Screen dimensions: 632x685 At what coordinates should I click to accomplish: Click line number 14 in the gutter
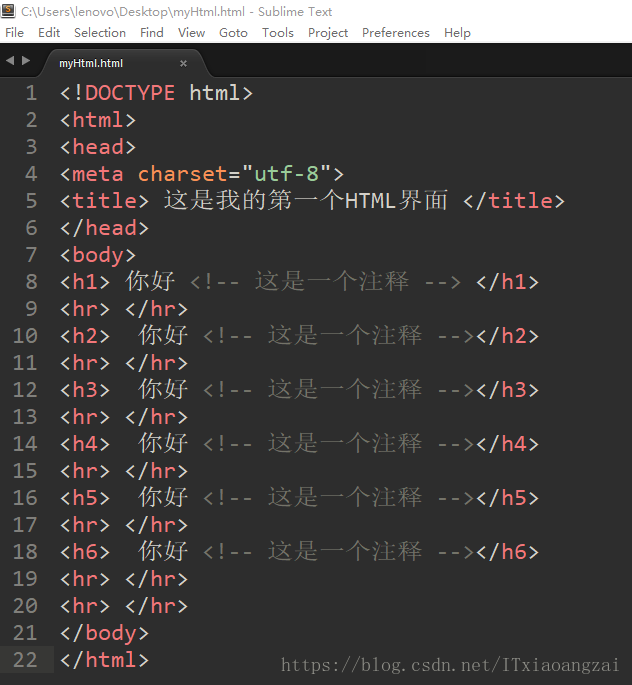coord(25,444)
